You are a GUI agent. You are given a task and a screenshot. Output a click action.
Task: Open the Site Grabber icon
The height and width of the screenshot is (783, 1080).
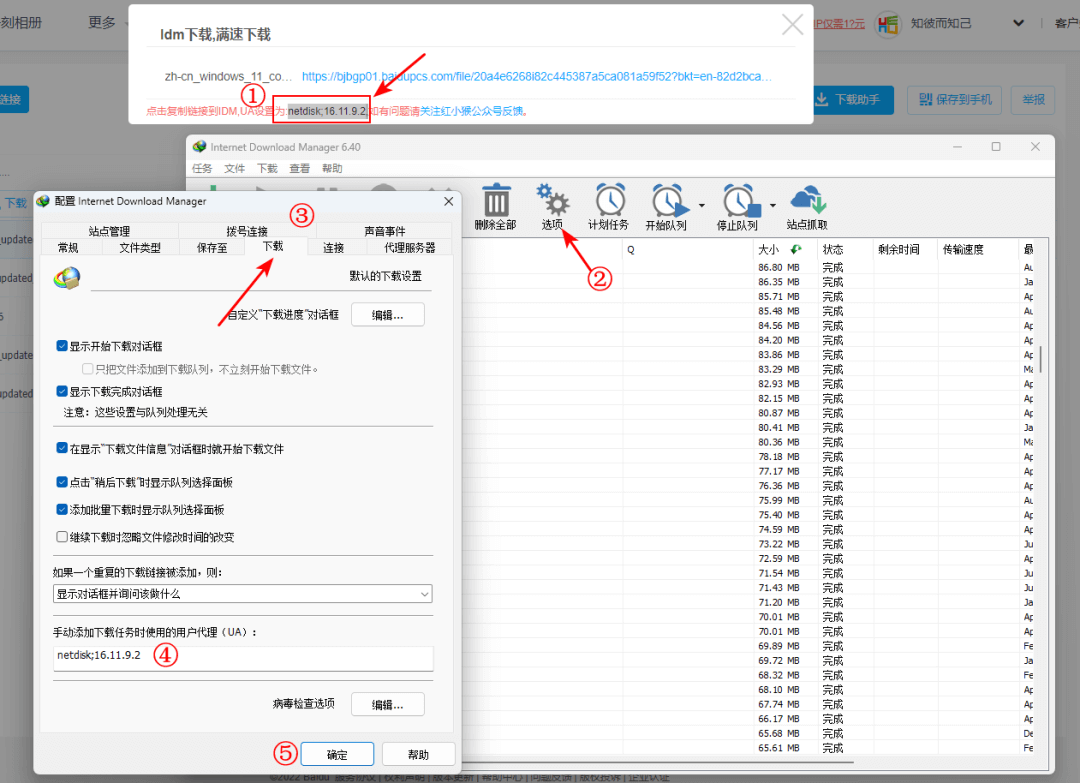click(807, 200)
